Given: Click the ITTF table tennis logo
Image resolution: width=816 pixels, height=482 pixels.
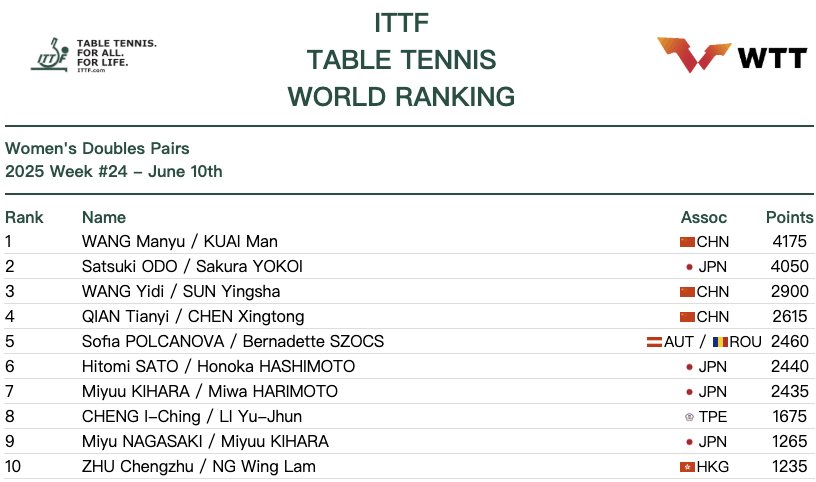Looking at the screenshot, I should click(x=95, y=56).
